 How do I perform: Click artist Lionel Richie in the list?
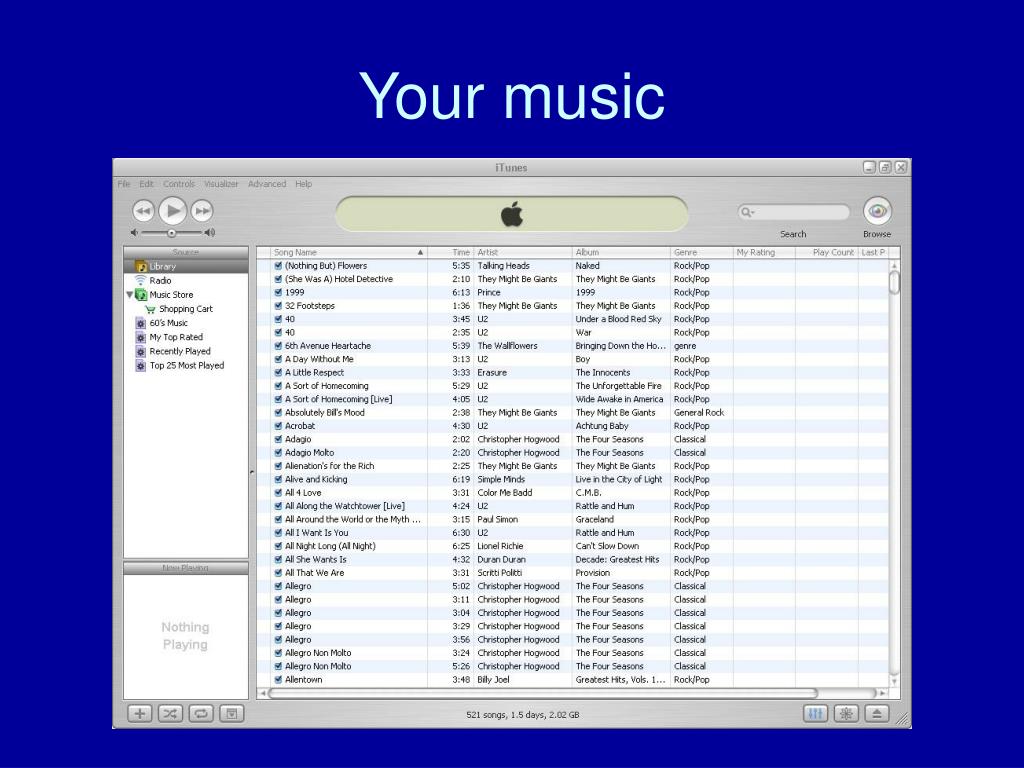pyautogui.click(x=500, y=546)
